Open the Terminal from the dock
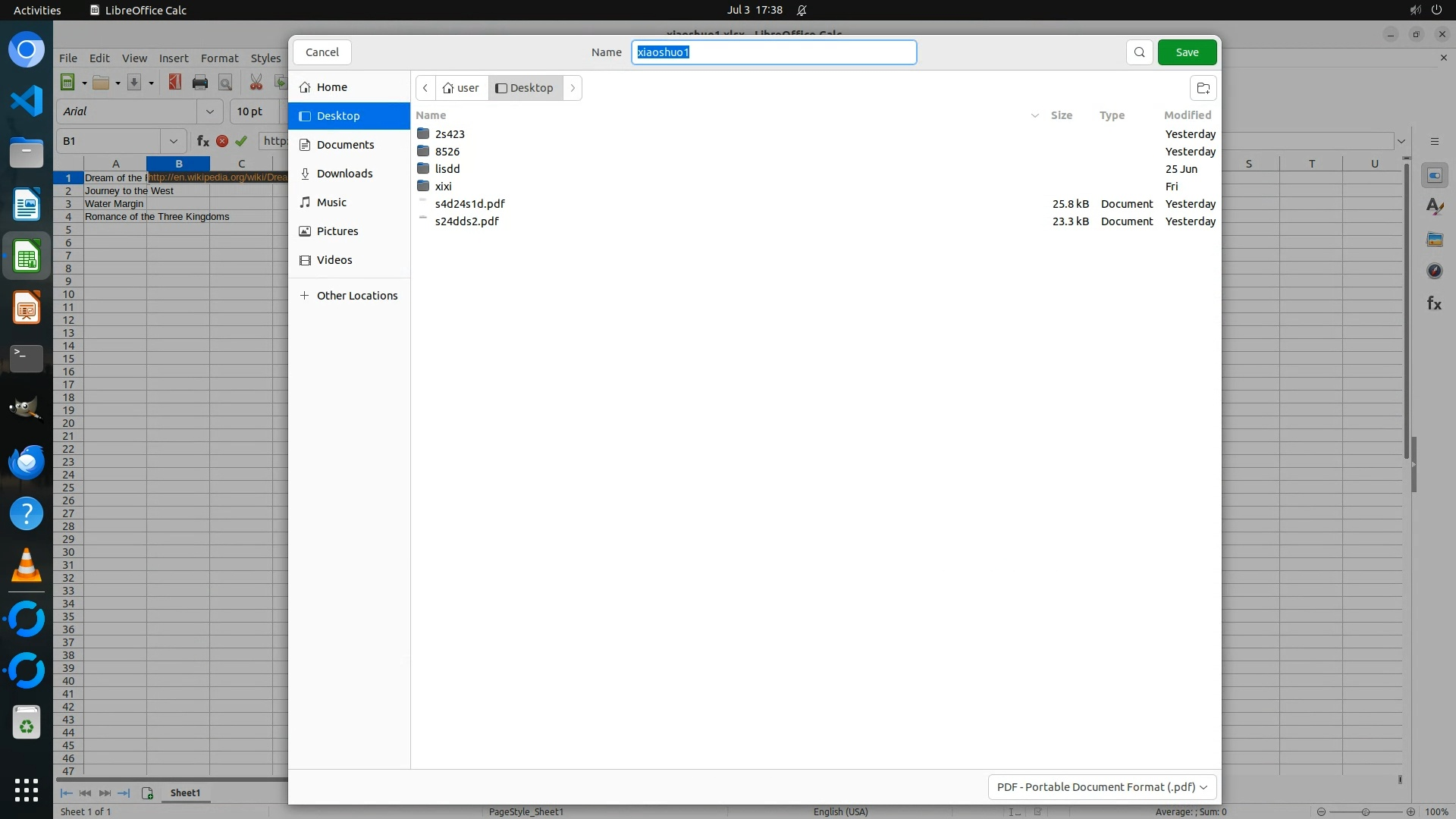 click(27, 358)
